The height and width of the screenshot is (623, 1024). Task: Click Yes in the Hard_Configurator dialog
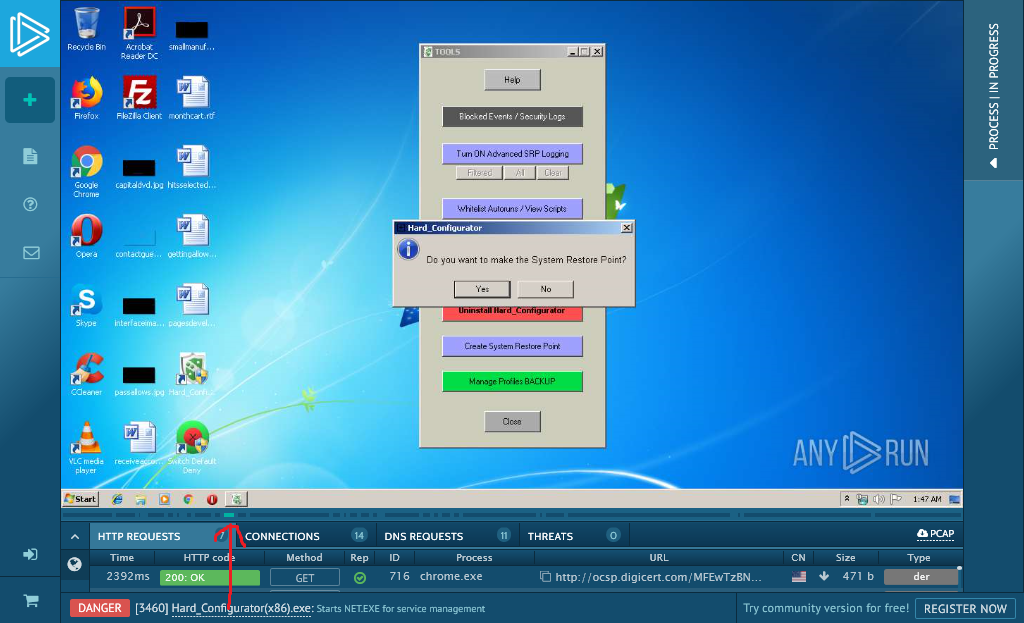(x=482, y=289)
